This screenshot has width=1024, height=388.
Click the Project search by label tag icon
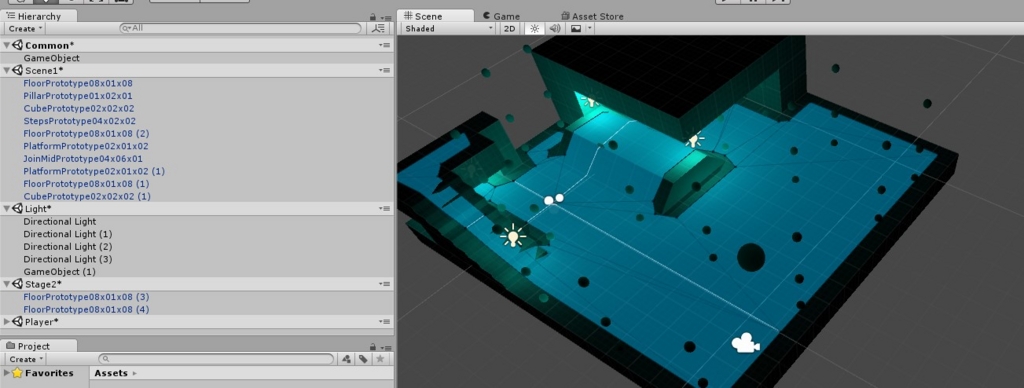click(363, 359)
